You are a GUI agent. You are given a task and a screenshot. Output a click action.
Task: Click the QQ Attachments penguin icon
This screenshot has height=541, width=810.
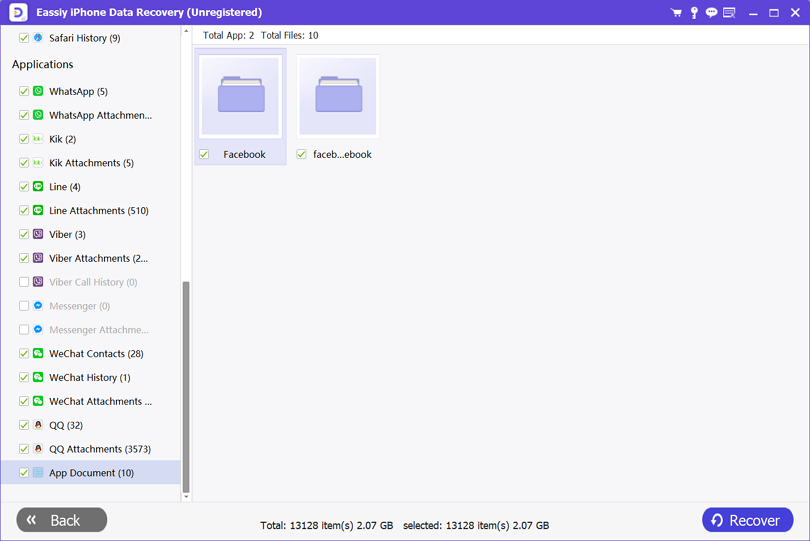[x=38, y=449]
